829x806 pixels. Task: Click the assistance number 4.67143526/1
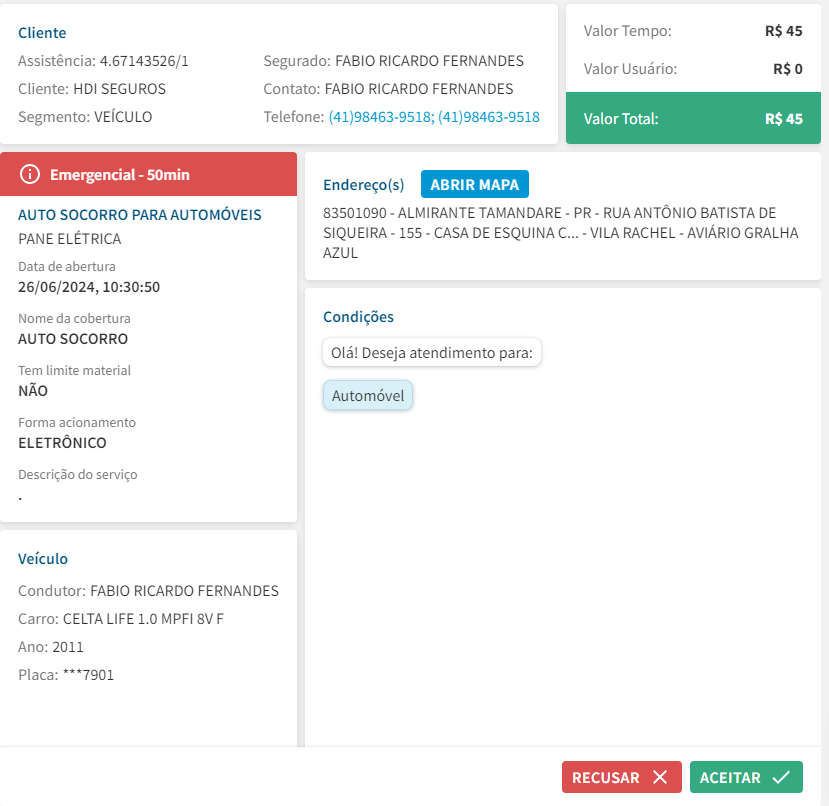pos(144,61)
